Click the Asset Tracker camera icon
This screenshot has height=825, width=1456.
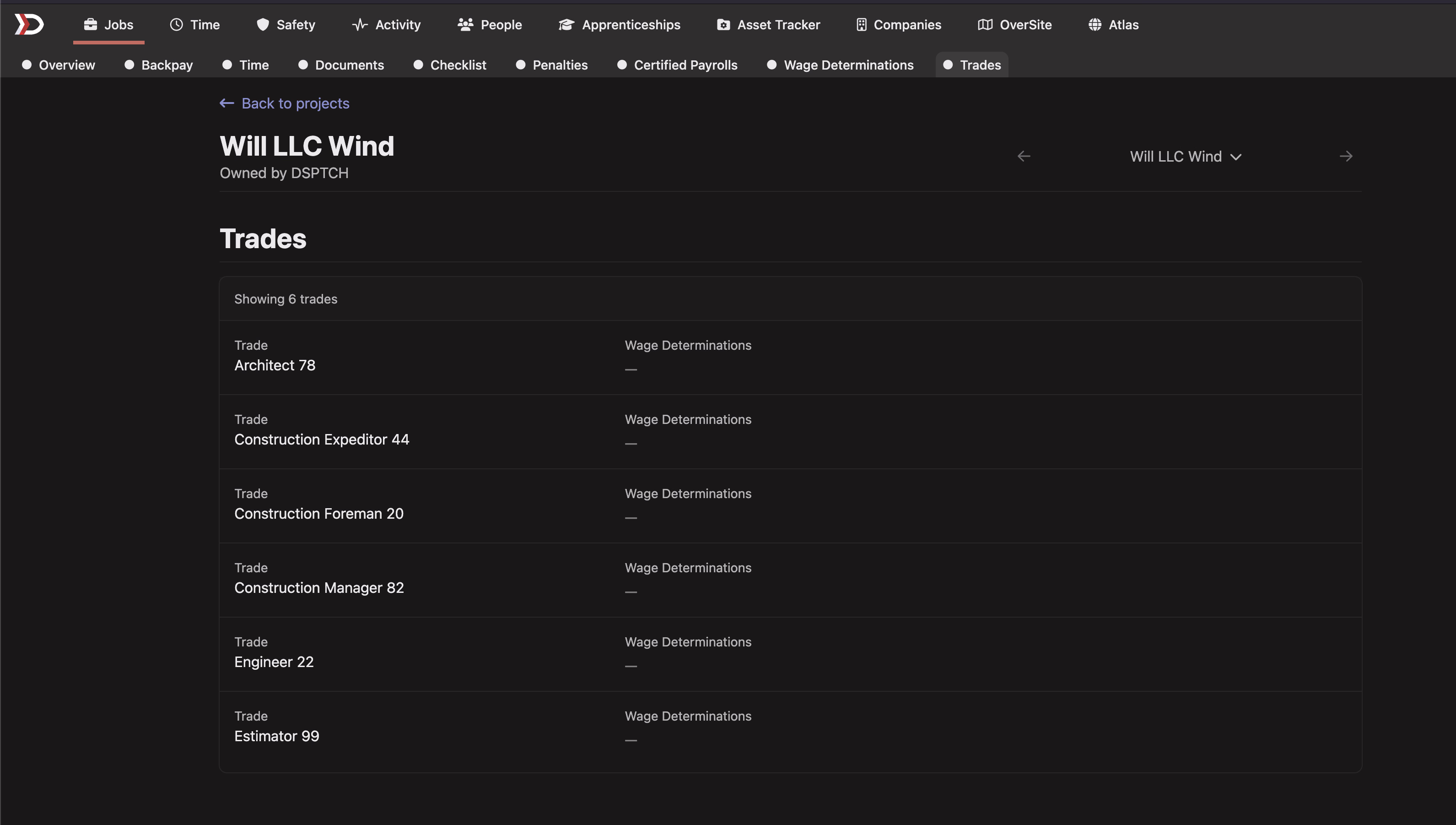[x=723, y=24]
